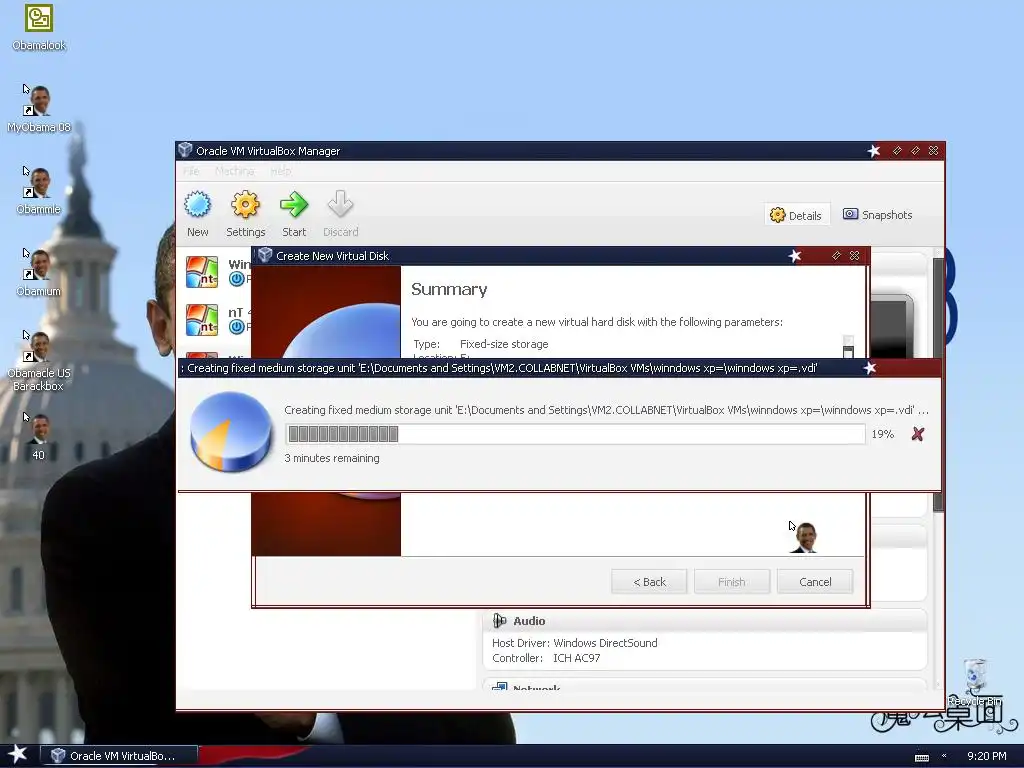This screenshot has height=768, width=1024.
Task: Open the Recycle Bin
Action: (975, 682)
